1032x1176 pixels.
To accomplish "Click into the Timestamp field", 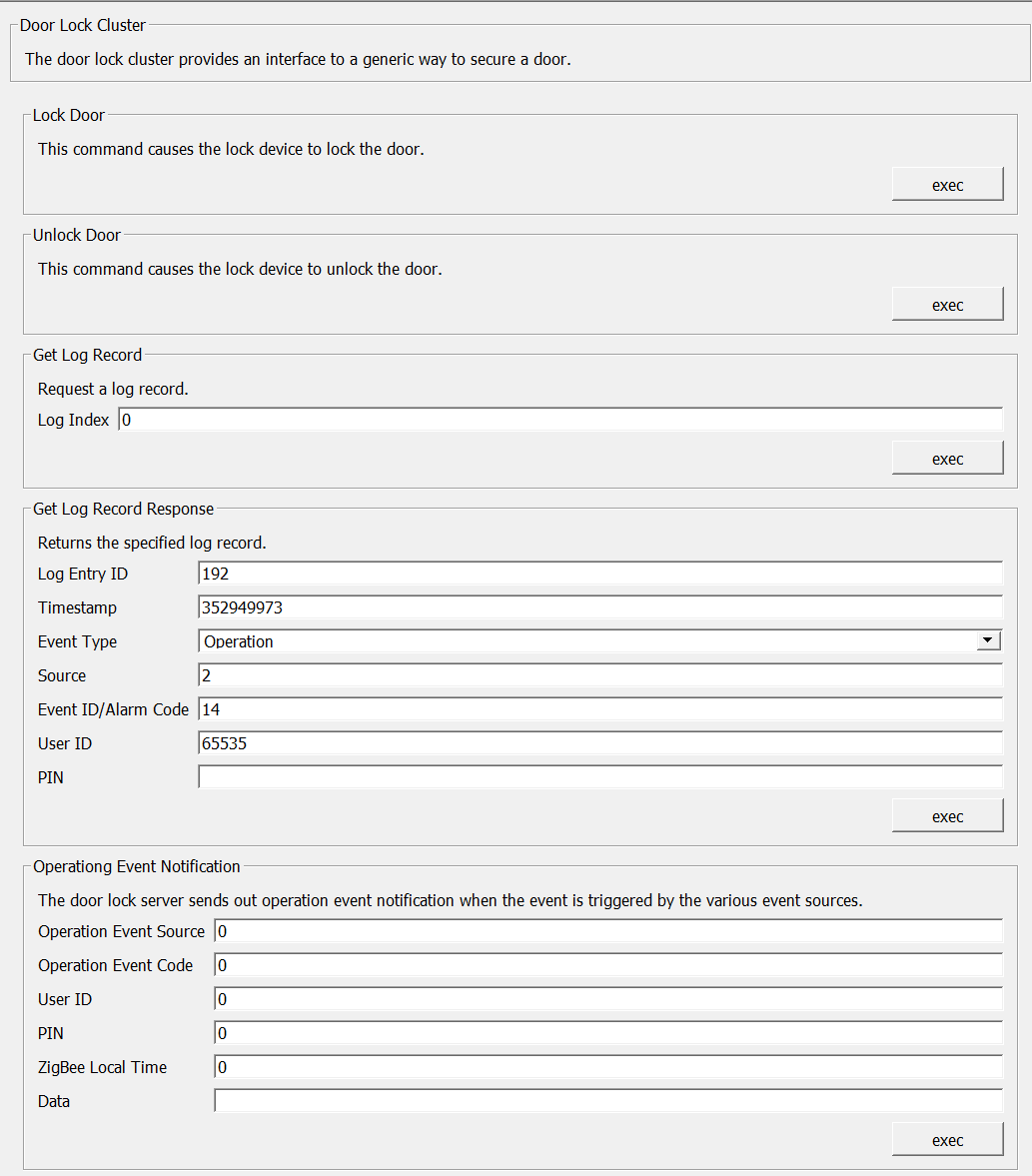I will pyautogui.click(x=600, y=607).
